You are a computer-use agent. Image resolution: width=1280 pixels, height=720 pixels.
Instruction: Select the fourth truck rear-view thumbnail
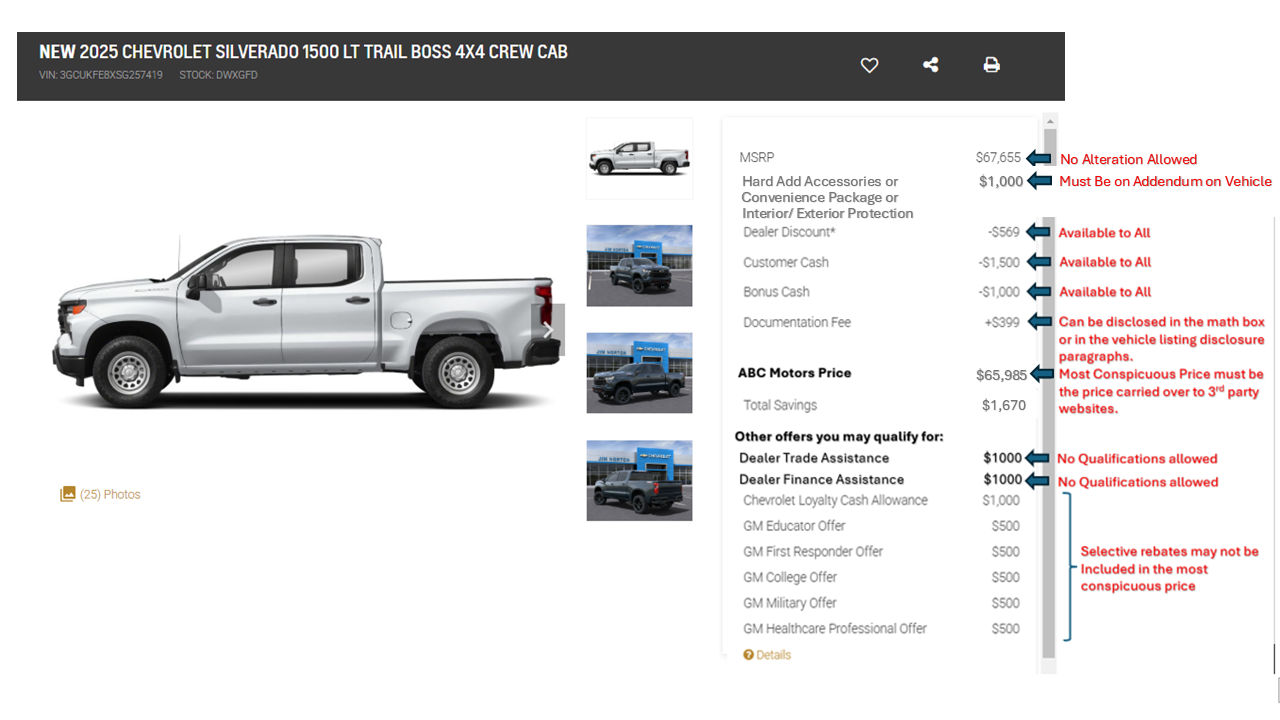click(x=639, y=480)
